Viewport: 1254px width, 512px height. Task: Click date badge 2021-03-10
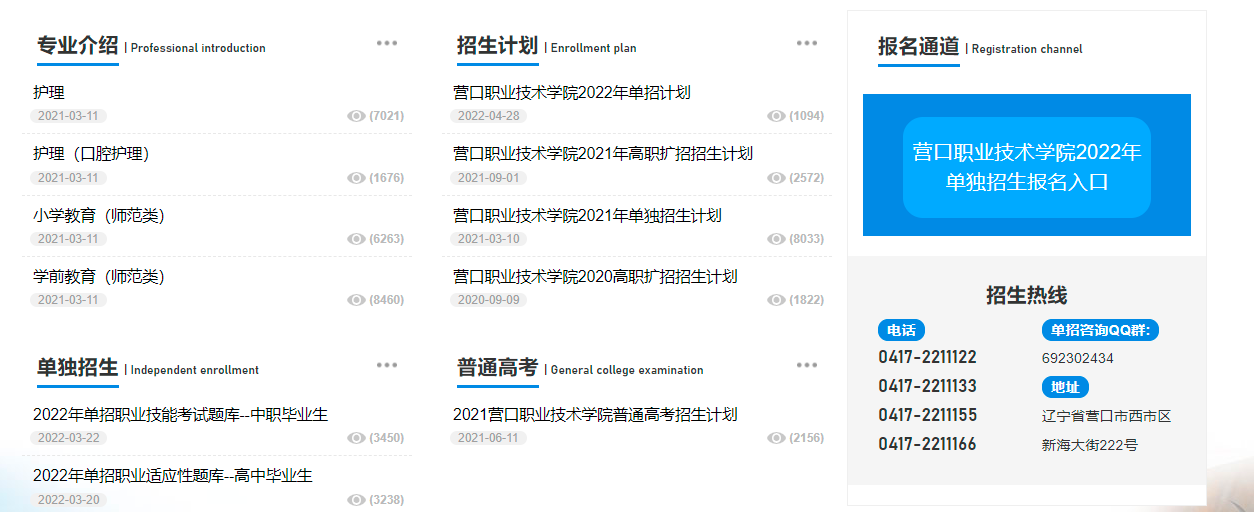coord(488,239)
